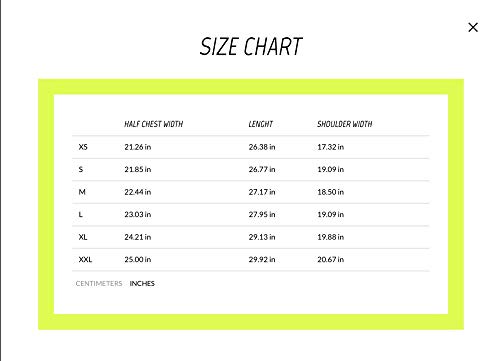The image size is (500, 361).
Task: Select the XL size row label
Action: point(83,237)
